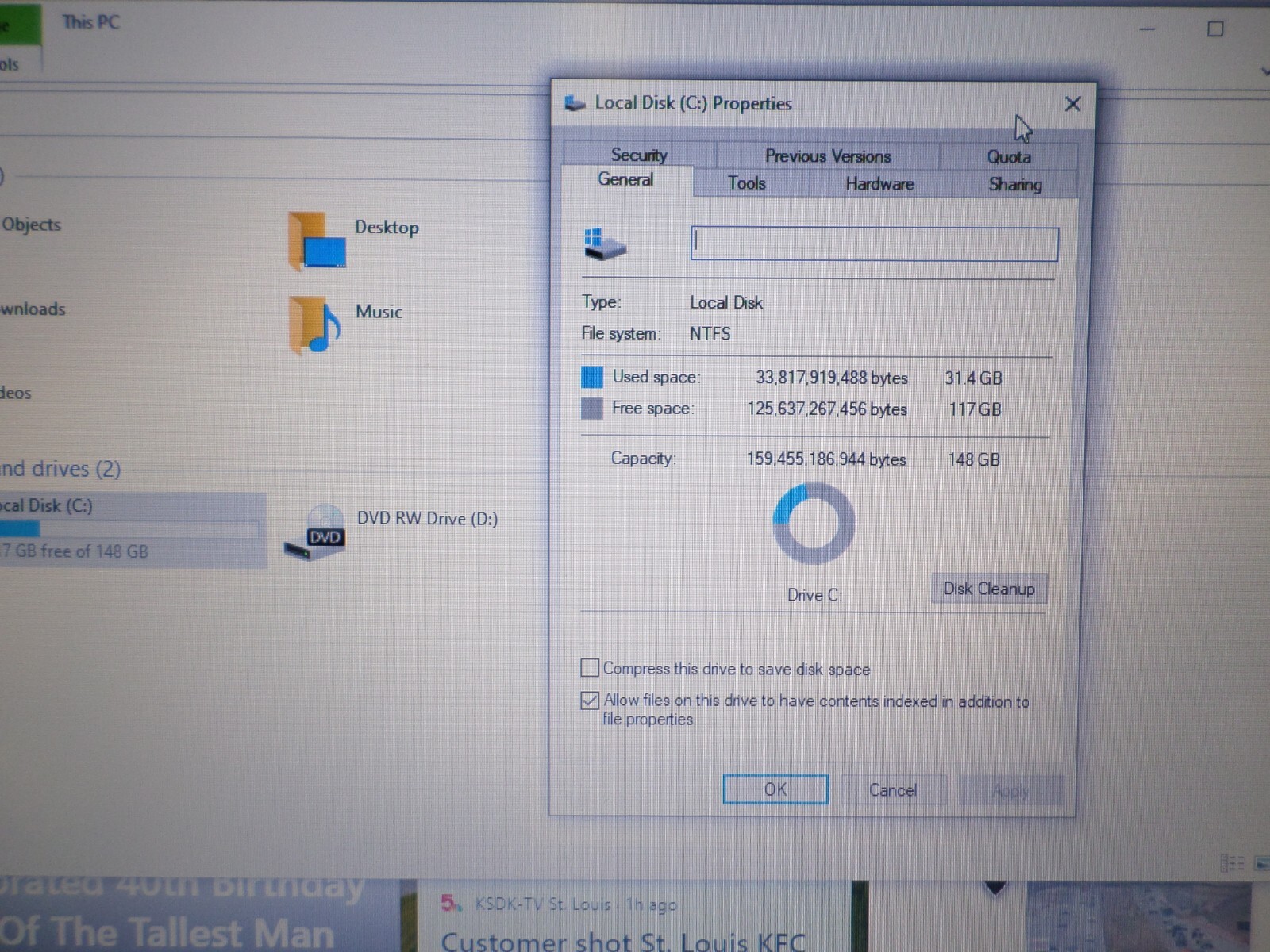Click the Local Disk C usage bar
1270x952 pixels.
(129, 529)
